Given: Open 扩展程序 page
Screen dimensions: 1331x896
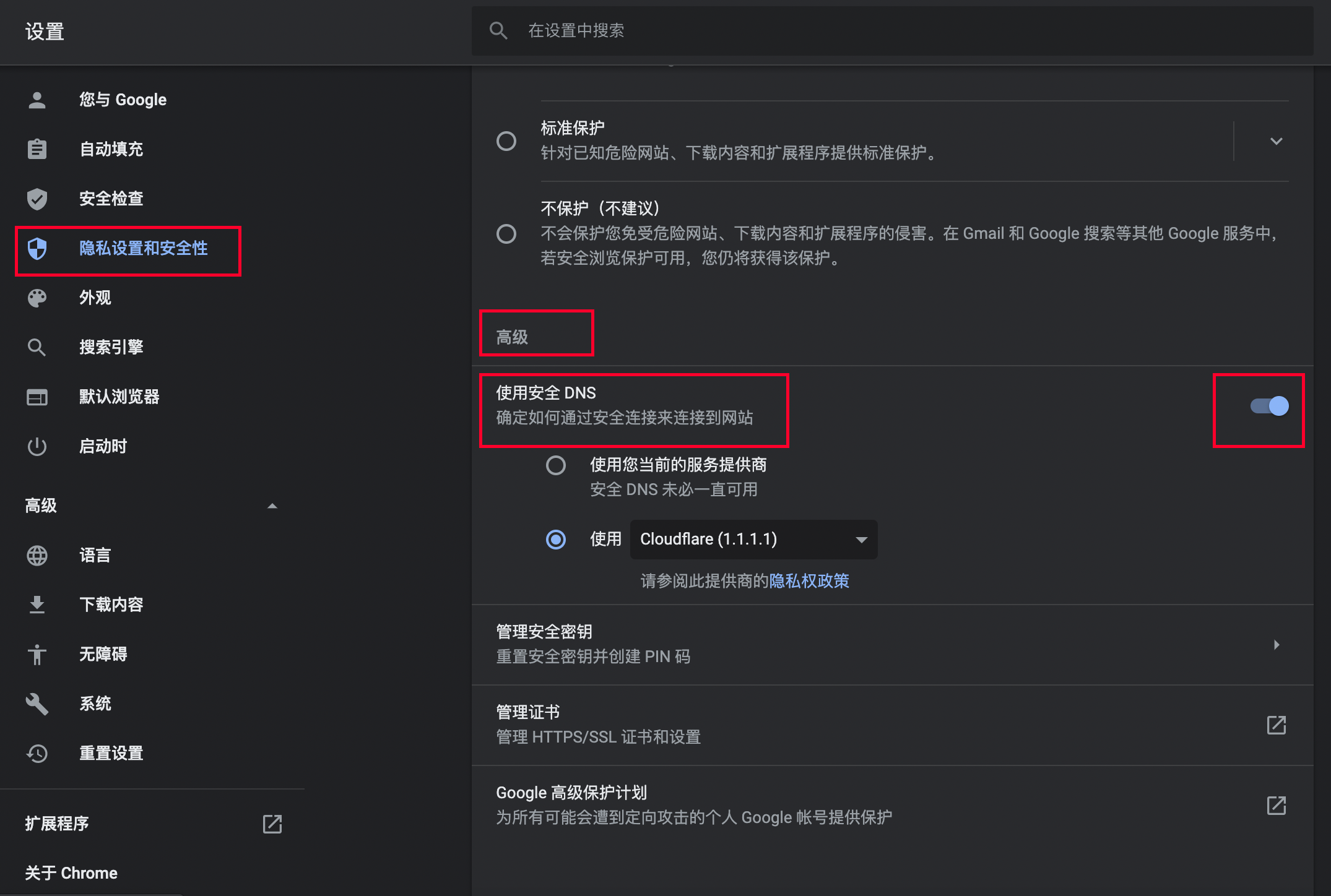Looking at the screenshot, I should (57, 824).
